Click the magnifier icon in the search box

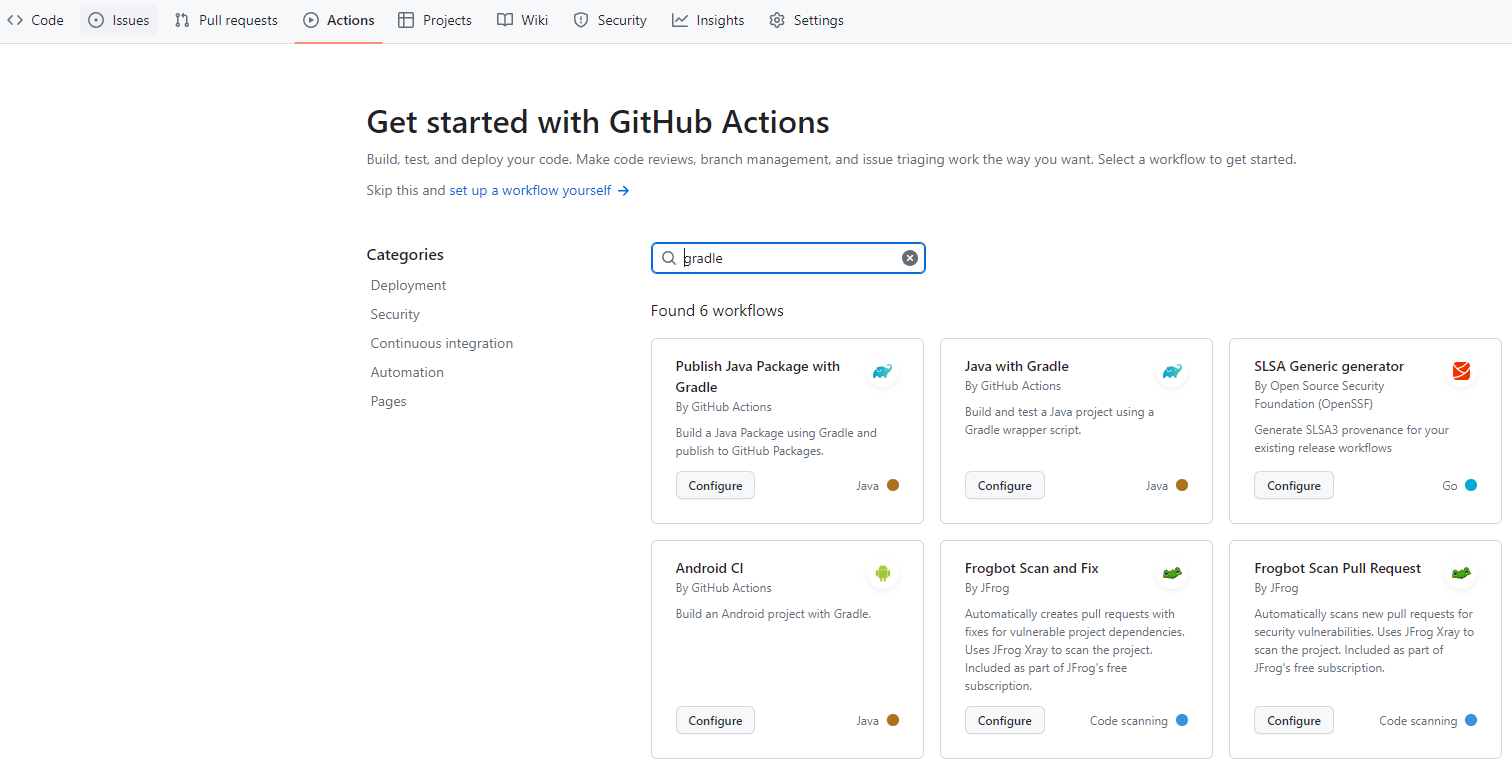tap(669, 258)
